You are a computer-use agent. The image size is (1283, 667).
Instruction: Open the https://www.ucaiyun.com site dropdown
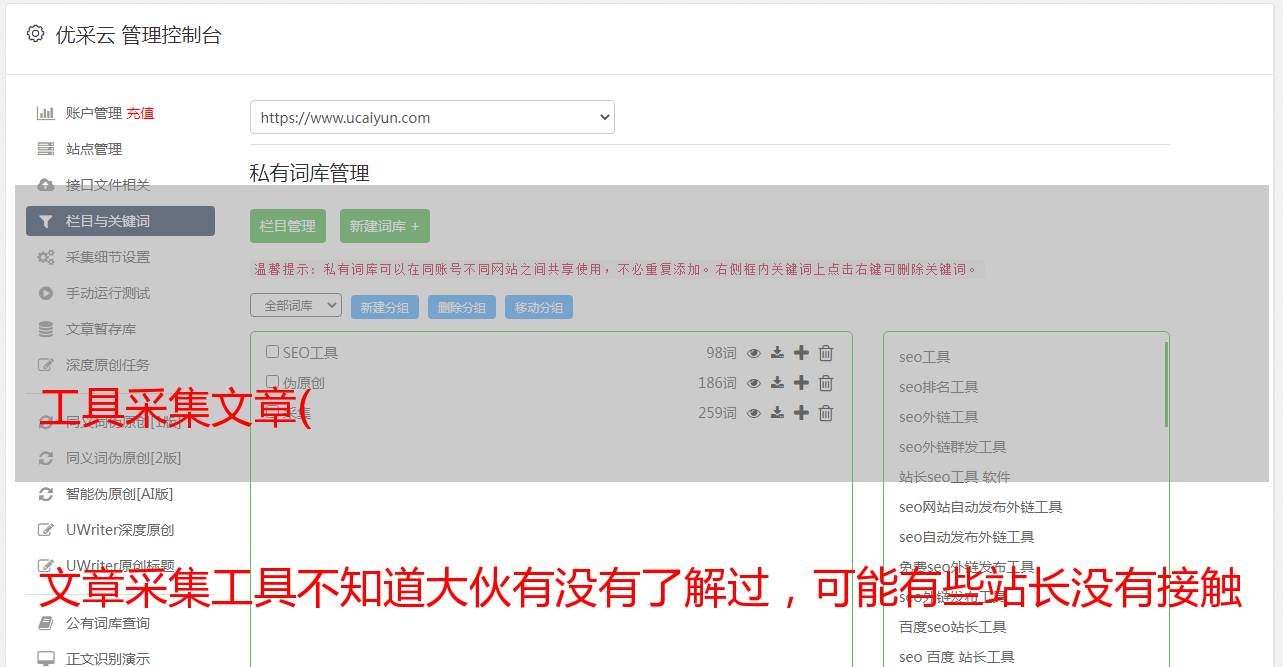pos(432,117)
